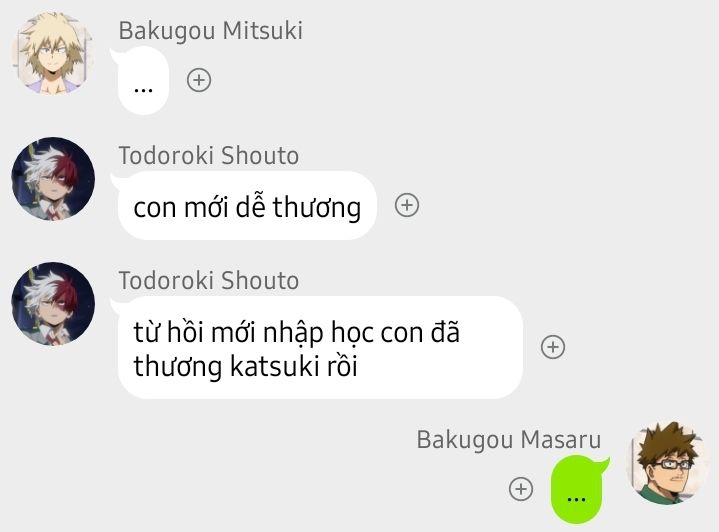The width and height of the screenshot is (719, 532).
Task: Tap plus icon beside 'thương katsuki rồi' message
Action: 553,347
